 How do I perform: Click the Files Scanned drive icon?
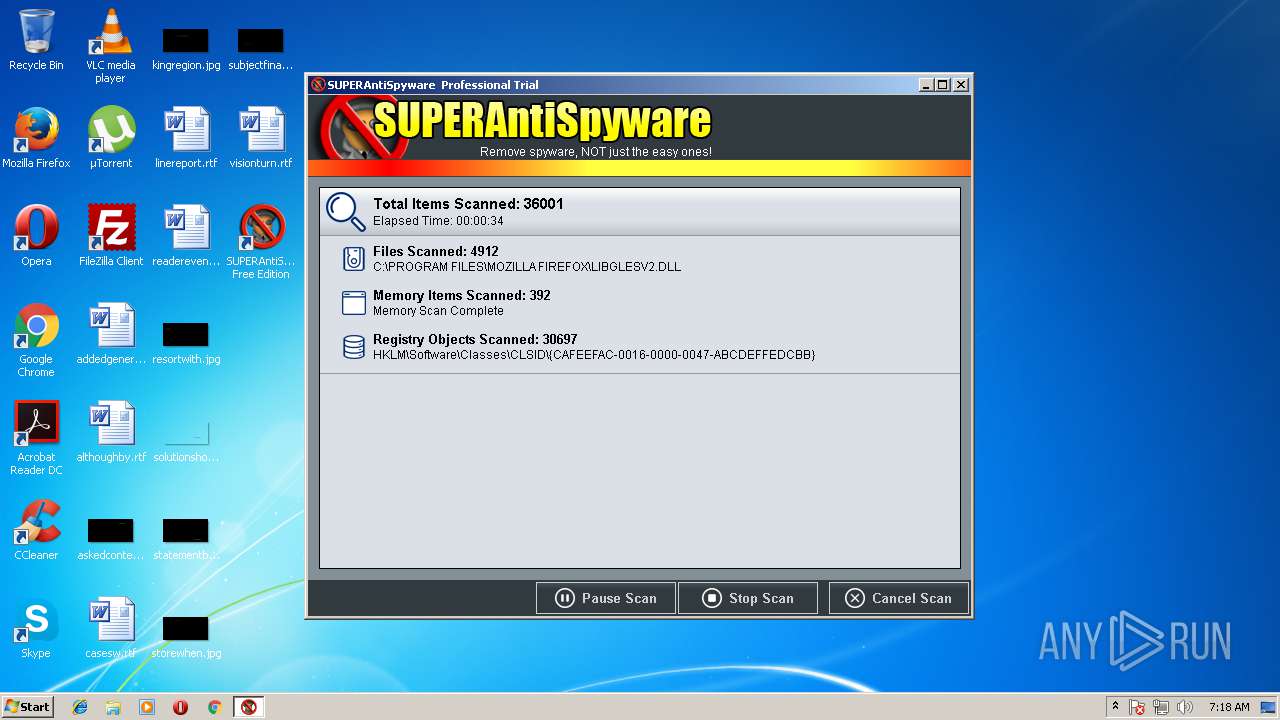[353, 259]
